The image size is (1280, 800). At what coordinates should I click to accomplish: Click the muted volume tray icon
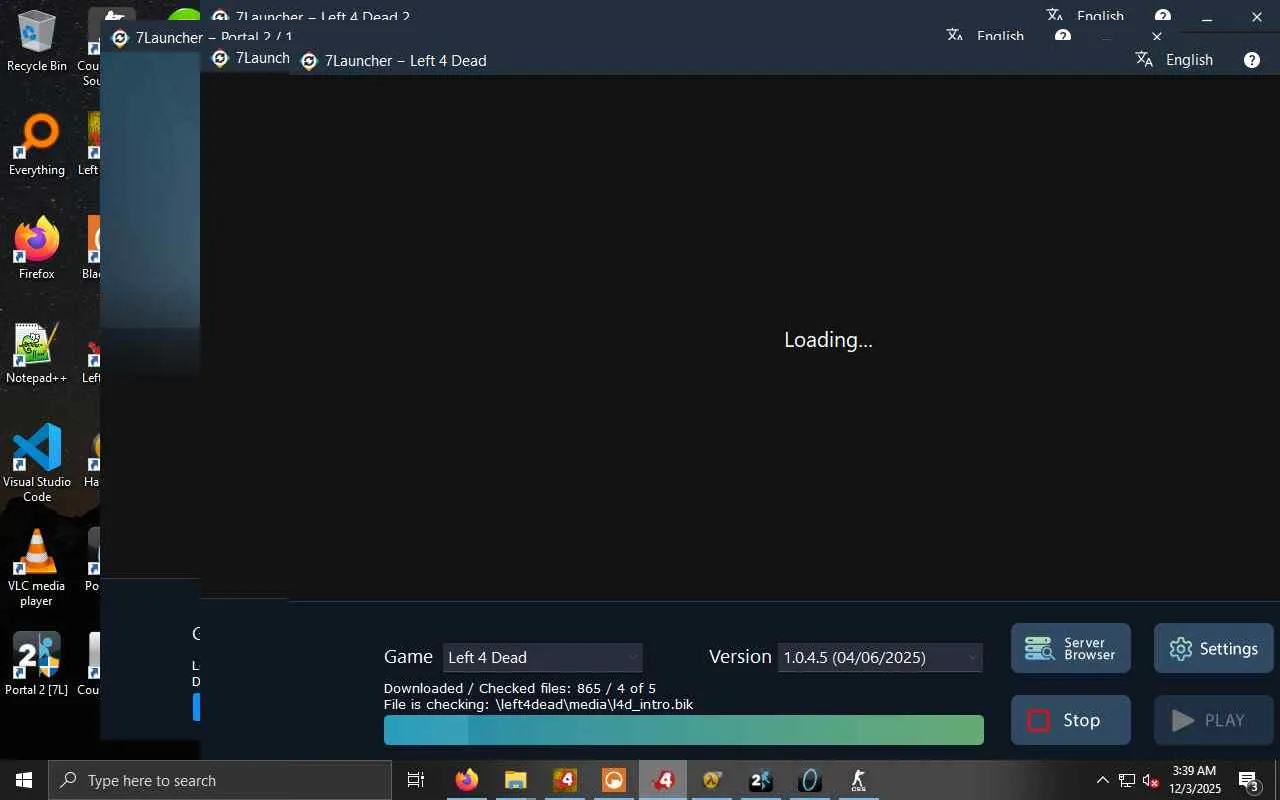(1151, 780)
